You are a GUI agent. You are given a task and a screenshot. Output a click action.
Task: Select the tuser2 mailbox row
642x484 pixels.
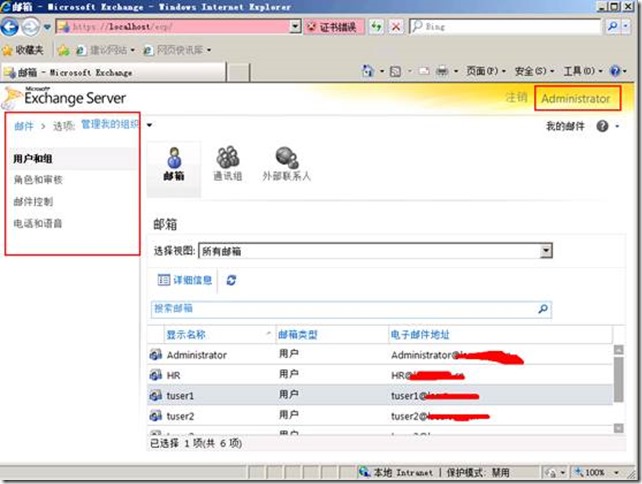(380, 416)
